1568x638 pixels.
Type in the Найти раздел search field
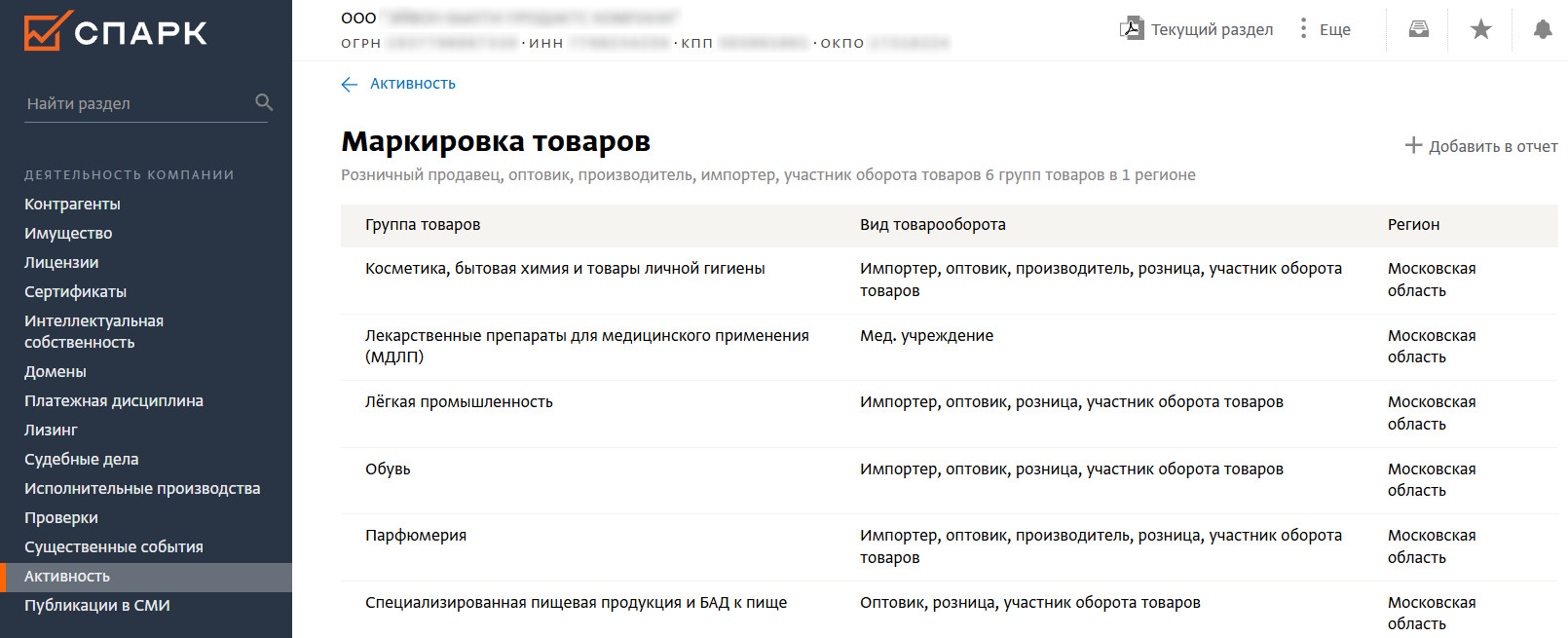(x=136, y=103)
